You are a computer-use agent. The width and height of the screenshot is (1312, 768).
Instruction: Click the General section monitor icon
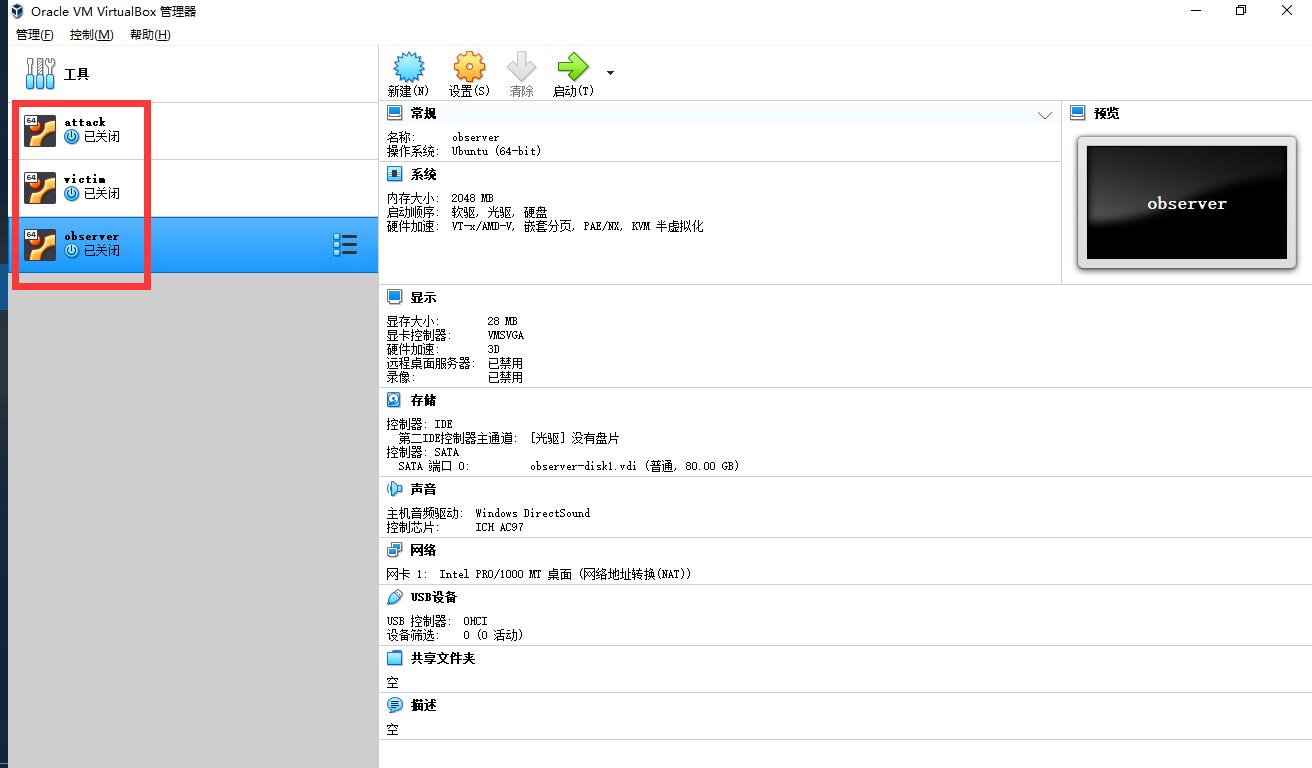(x=395, y=114)
